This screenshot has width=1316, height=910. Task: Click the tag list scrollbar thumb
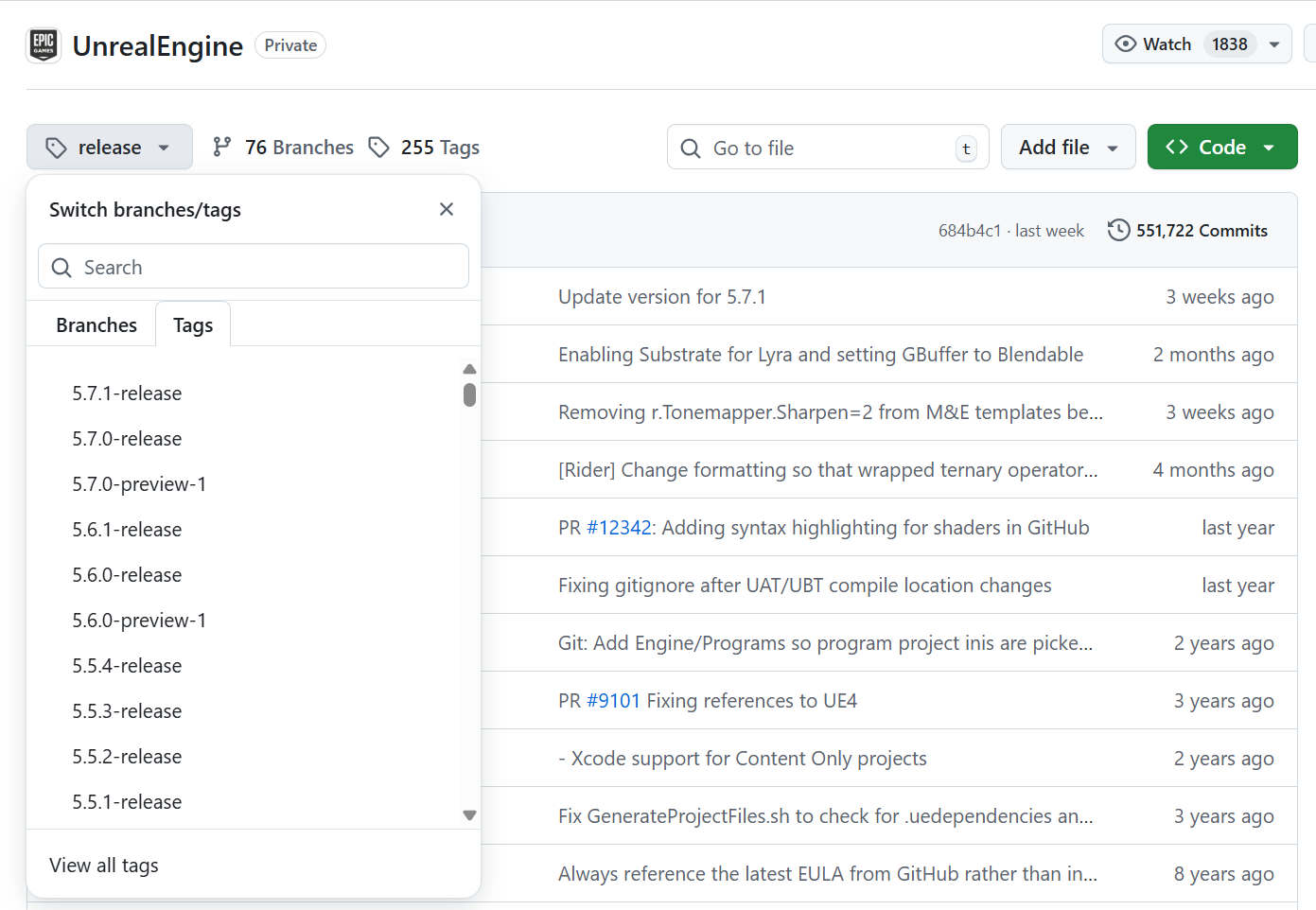pos(469,394)
